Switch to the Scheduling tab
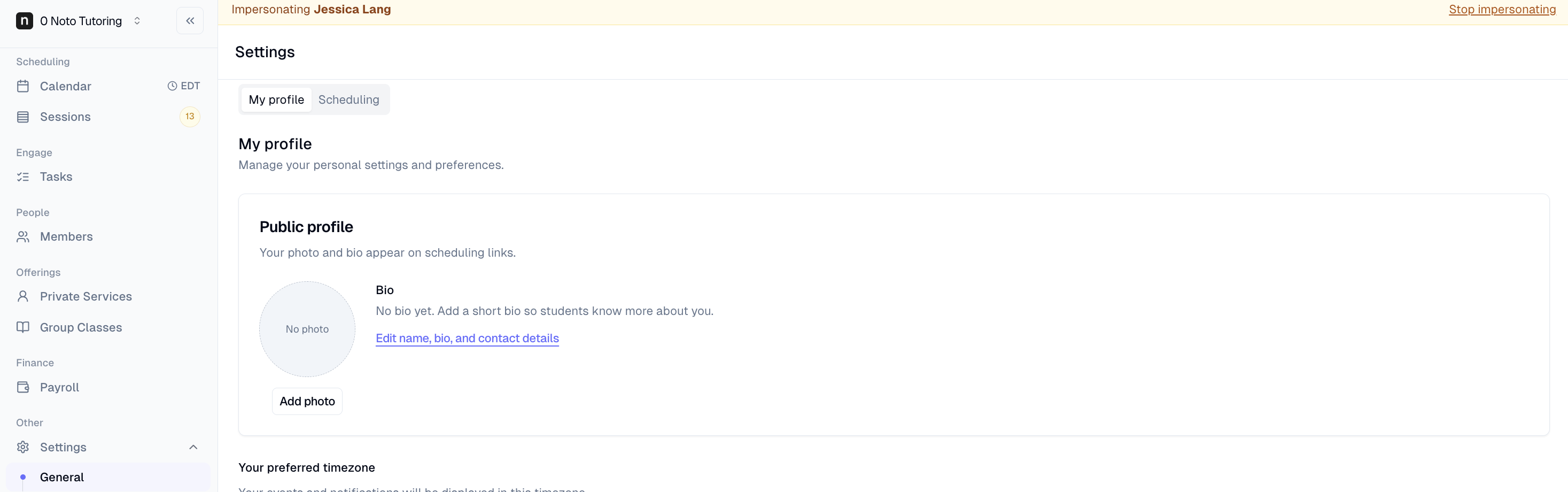Image resolution: width=1568 pixels, height=492 pixels. coord(349,99)
